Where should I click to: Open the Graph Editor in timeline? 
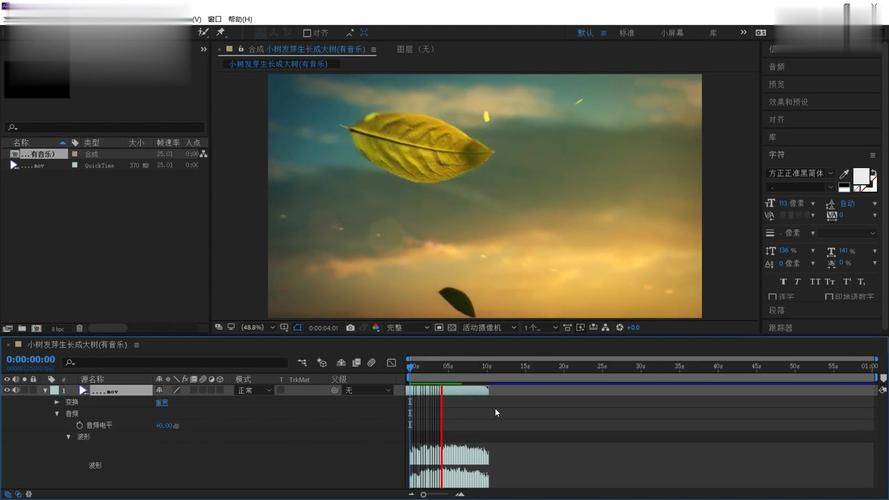click(x=391, y=362)
